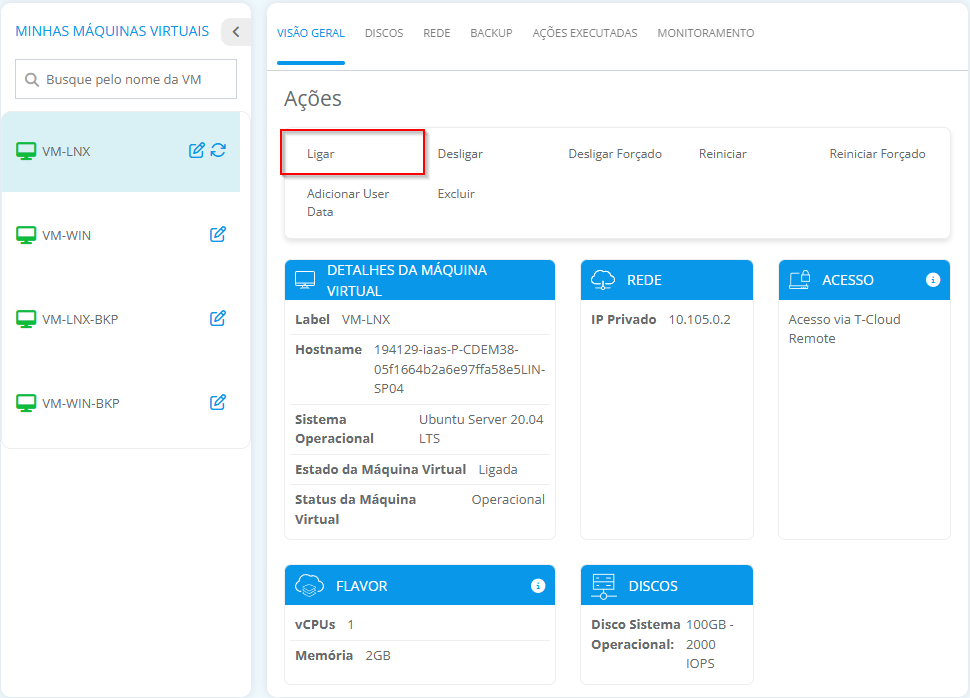Click the private IP 10.105.0.2

[699, 319]
